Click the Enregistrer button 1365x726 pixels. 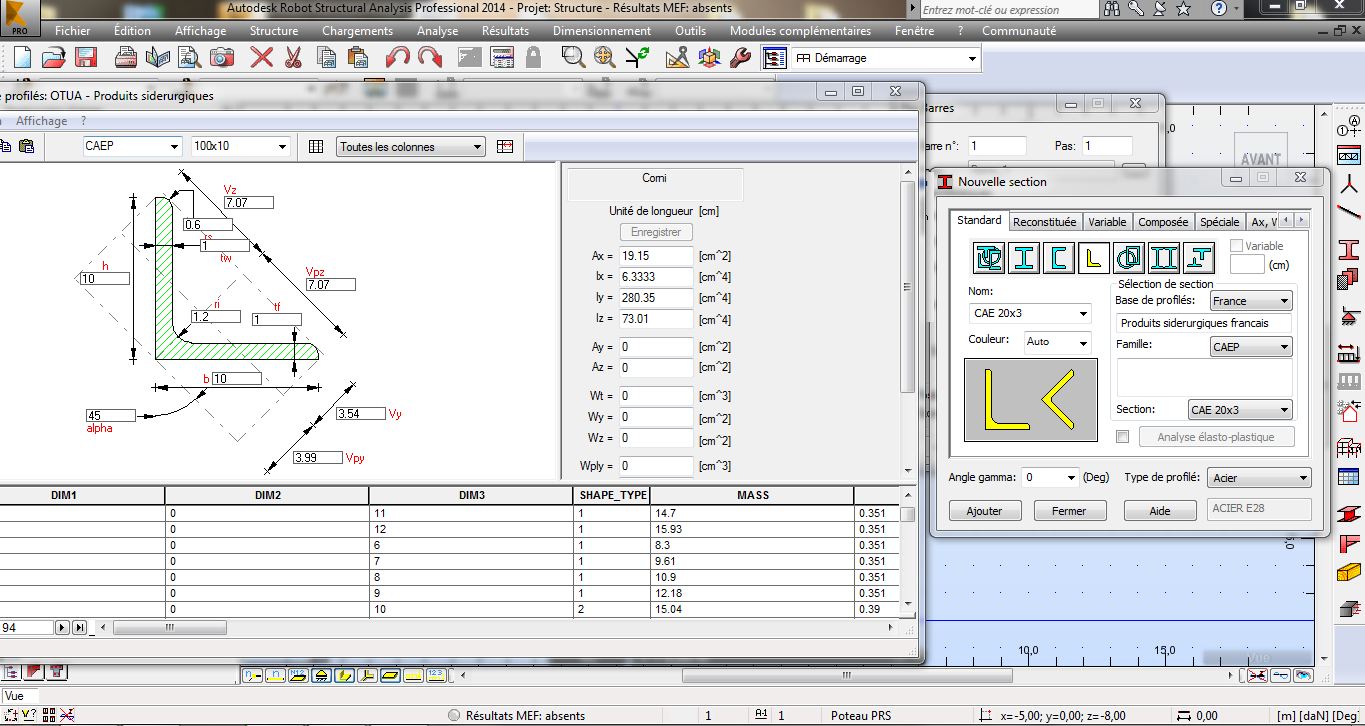[x=656, y=232]
